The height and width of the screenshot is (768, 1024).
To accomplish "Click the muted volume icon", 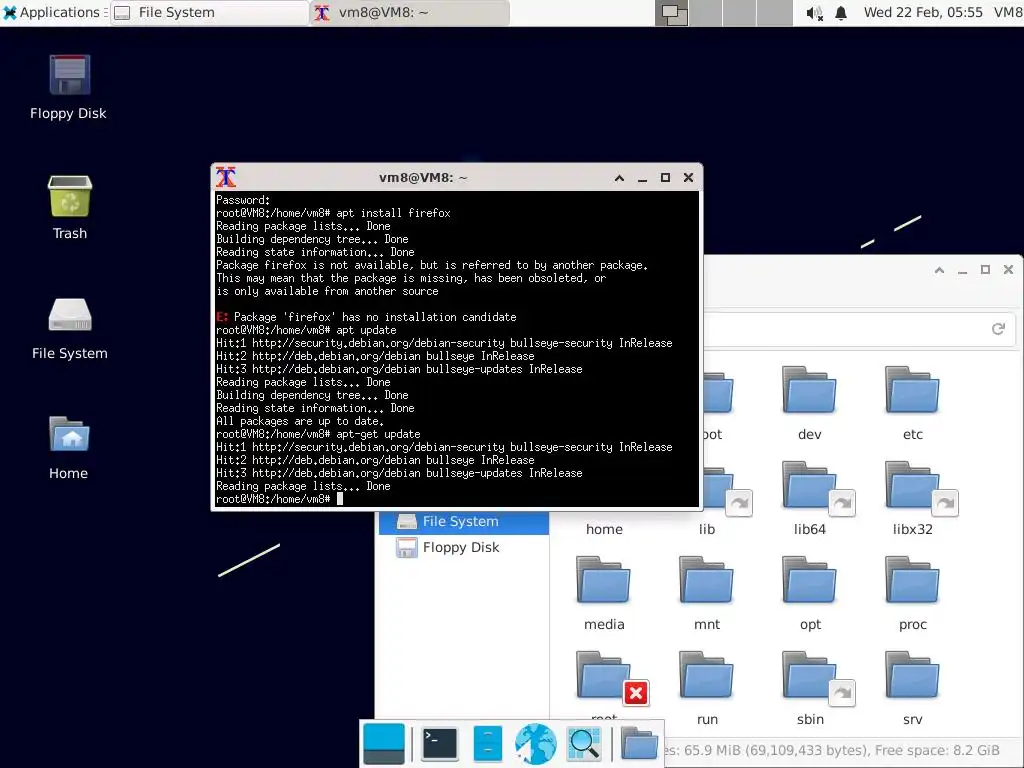I will (x=814, y=13).
